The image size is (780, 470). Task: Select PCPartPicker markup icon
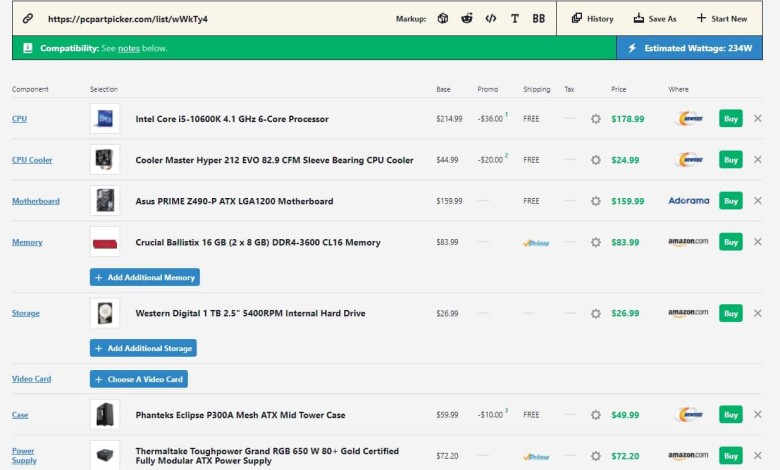pos(443,19)
